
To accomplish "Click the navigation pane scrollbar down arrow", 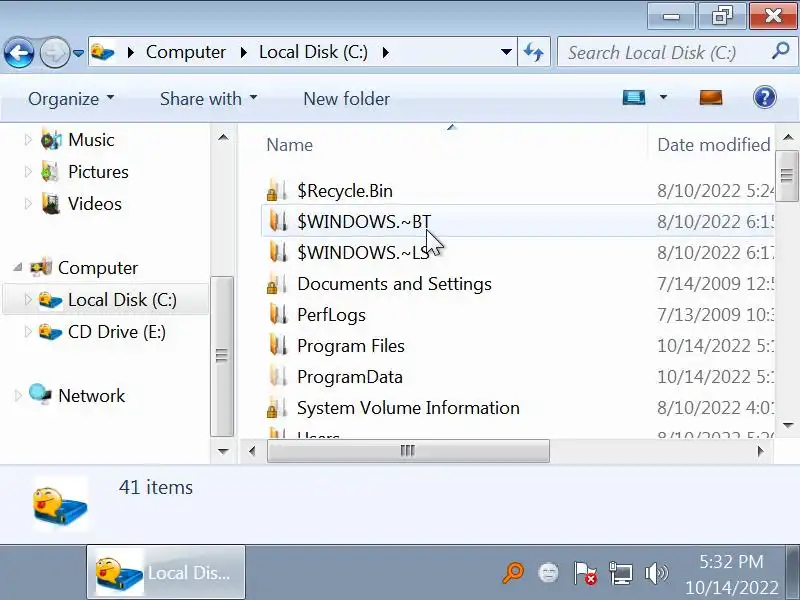I will pos(223,451).
